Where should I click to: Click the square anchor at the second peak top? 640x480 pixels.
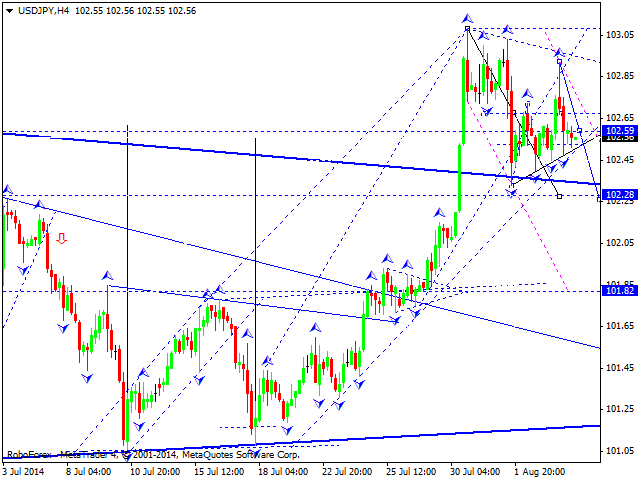click(559, 62)
